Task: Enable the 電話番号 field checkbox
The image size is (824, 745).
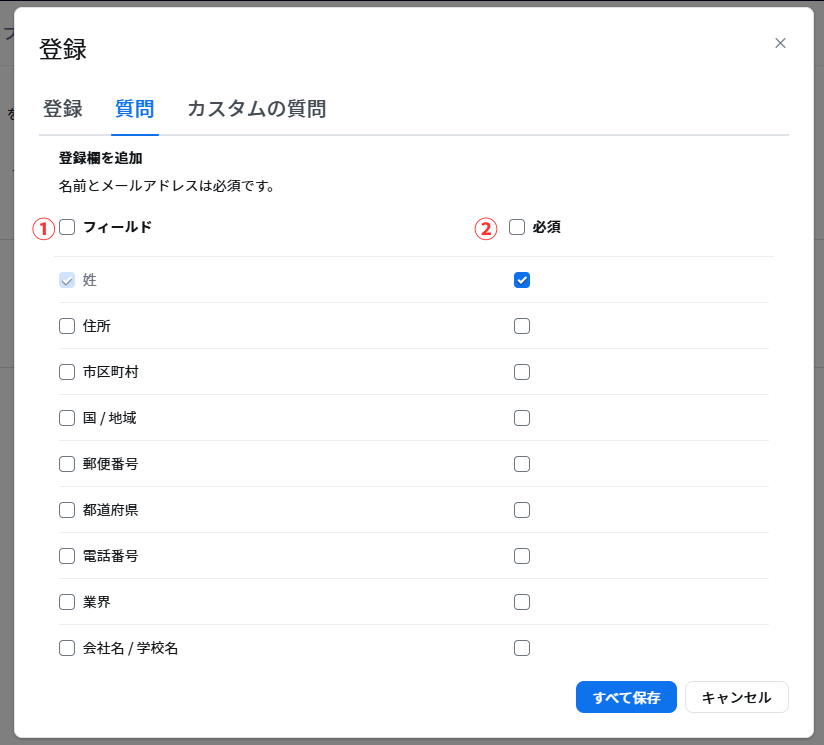Action: click(x=67, y=556)
